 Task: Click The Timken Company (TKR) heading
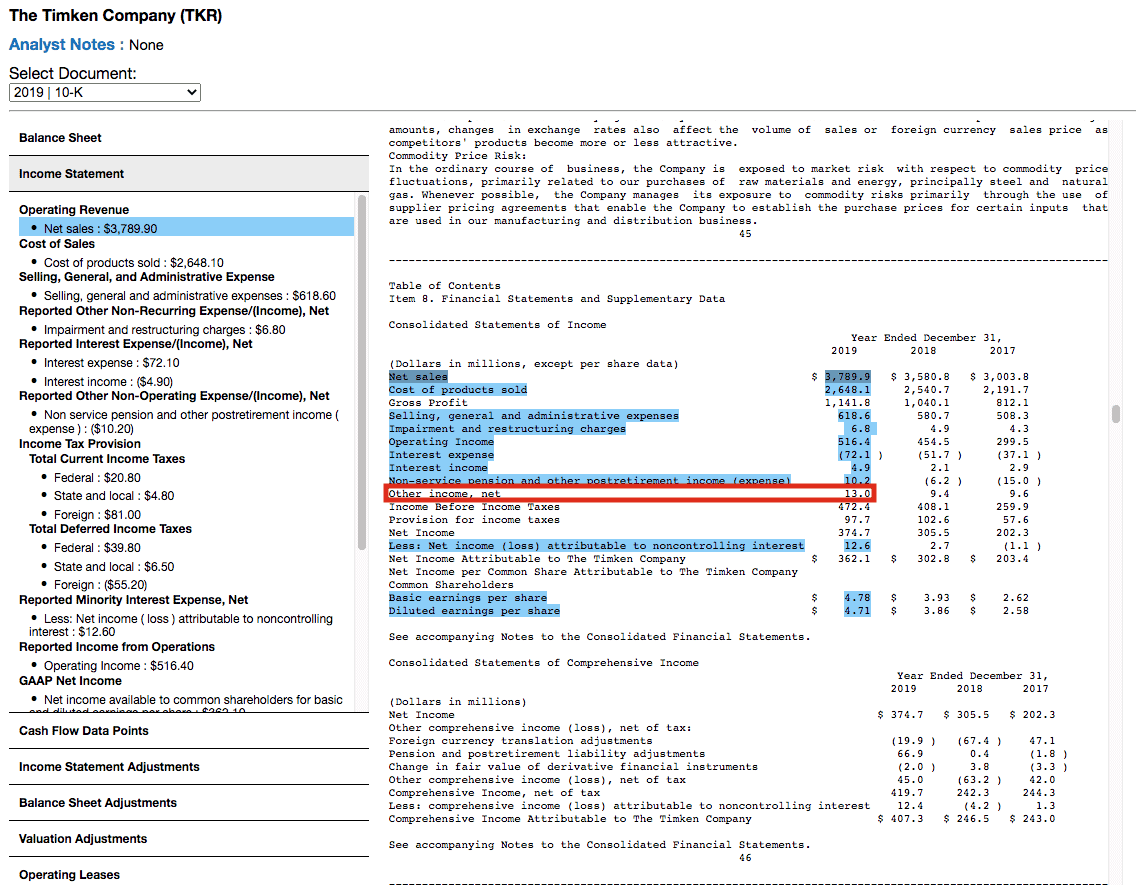116,15
